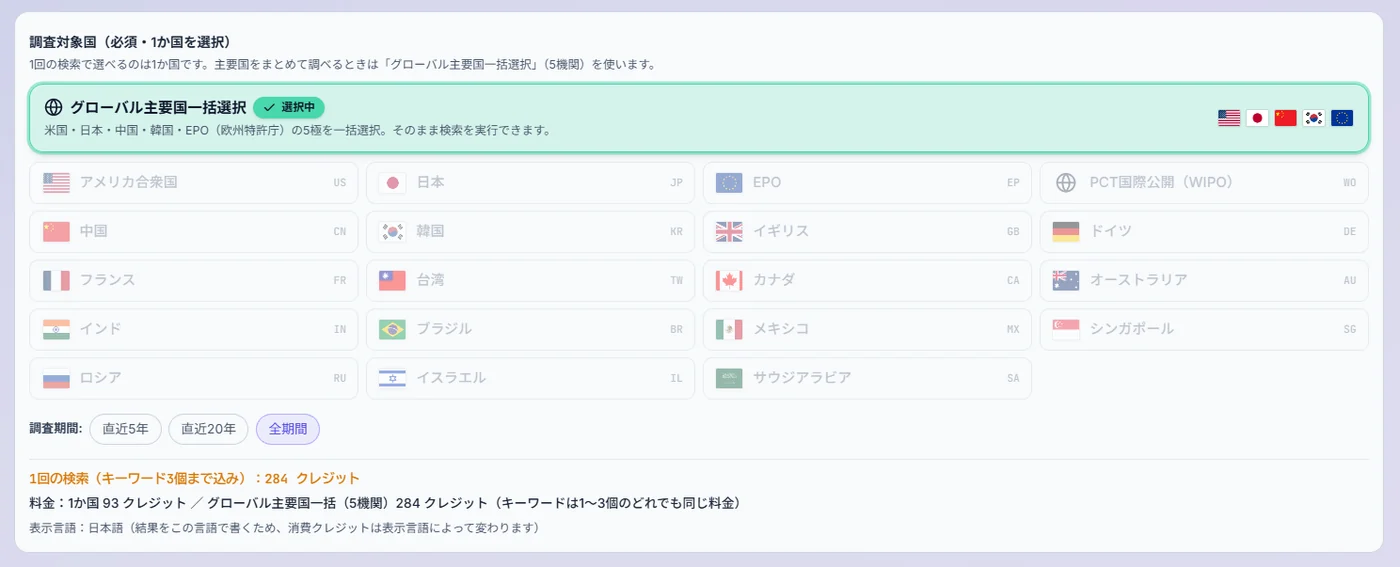This screenshot has height=567, width=1400.
Task: Click the Japan flag in the global banner
Action: (x=1257, y=118)
